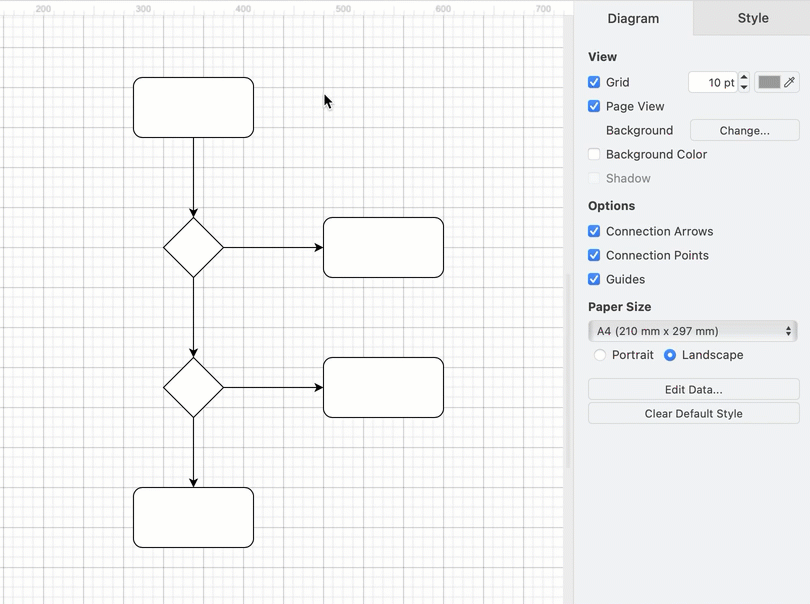The image size is (810, 604).
Task: Click the Change... background button
Action: pyautogui.click(x=744, y=130)
